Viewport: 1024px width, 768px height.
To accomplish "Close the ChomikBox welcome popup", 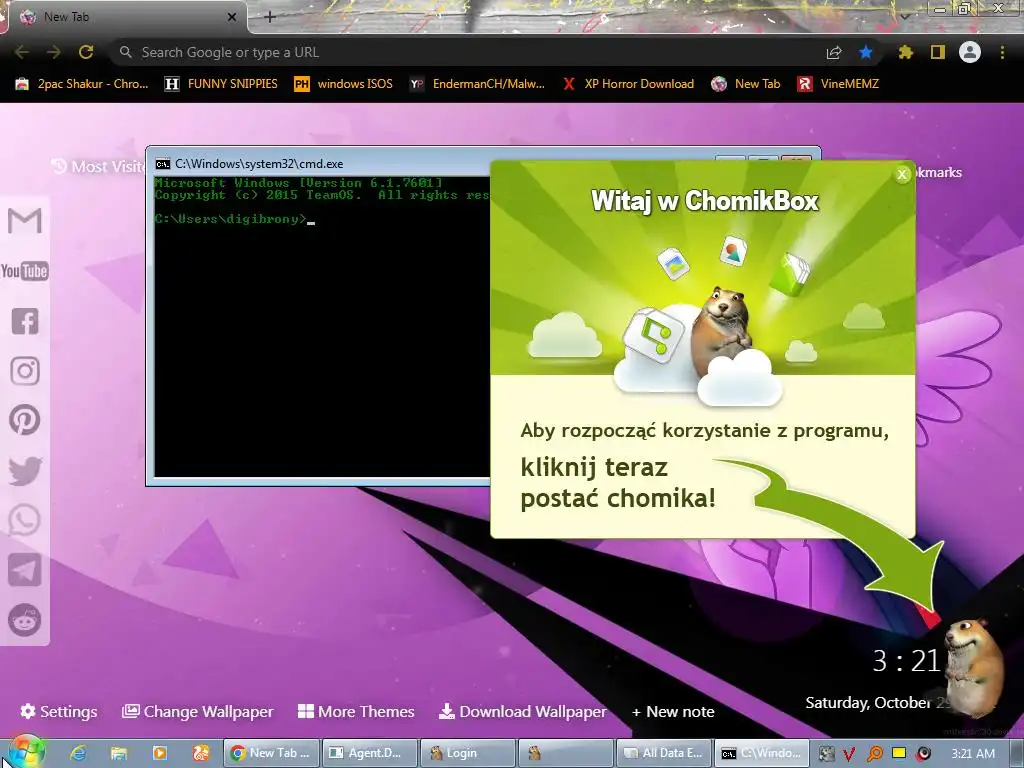I will tap(902, 174).
